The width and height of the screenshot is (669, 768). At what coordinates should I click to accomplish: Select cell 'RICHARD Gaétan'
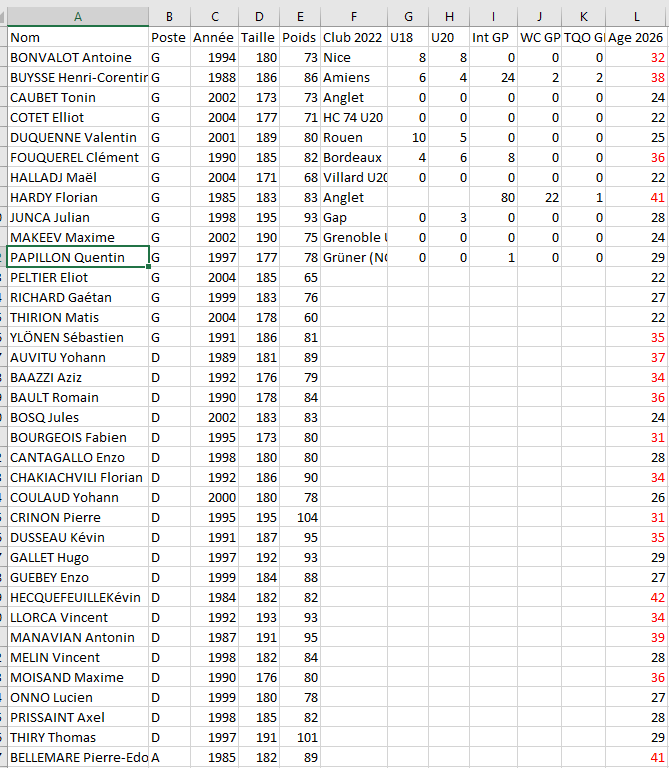click(78, 297)
